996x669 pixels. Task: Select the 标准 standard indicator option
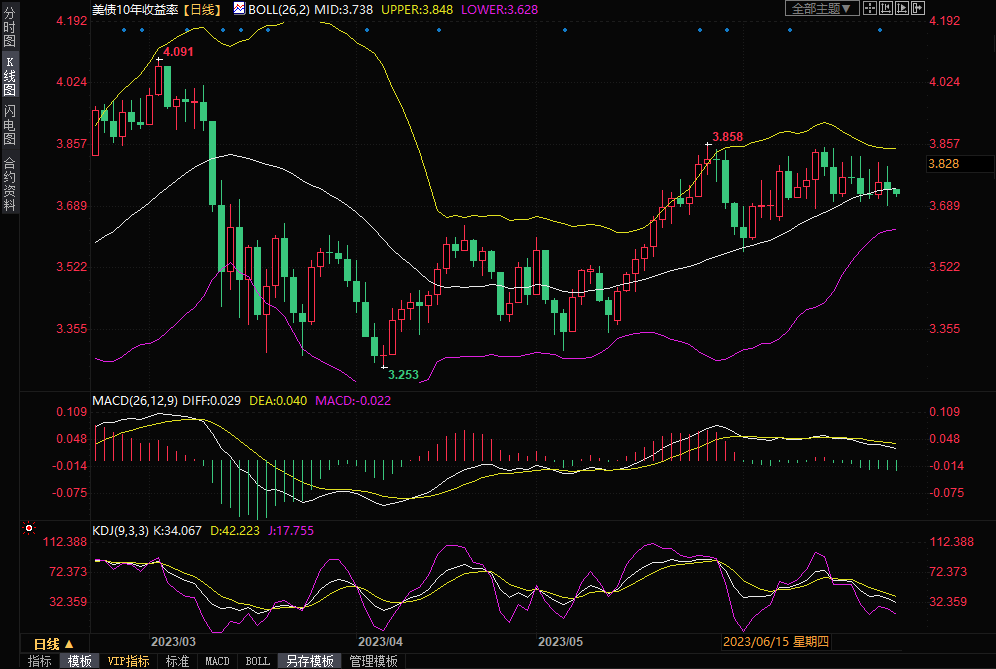[x=177, y=661]
